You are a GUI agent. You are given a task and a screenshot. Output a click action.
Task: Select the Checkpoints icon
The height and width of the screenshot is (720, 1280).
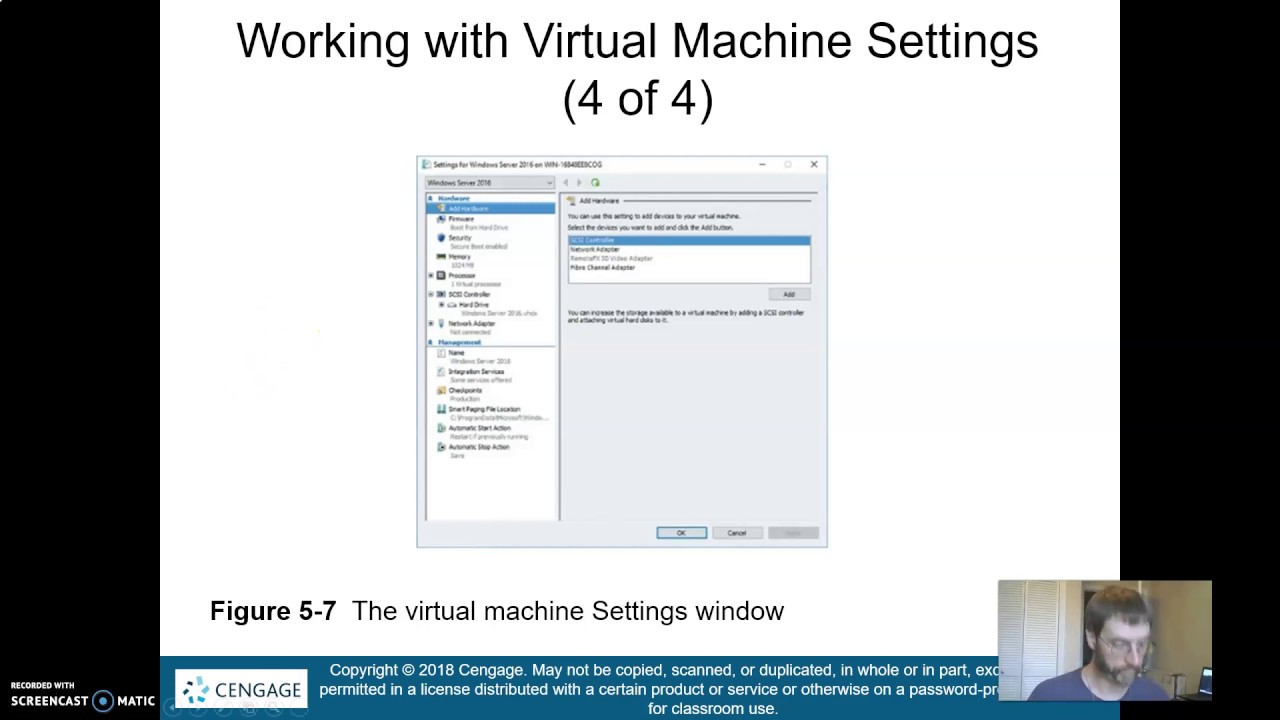(441, 390)
